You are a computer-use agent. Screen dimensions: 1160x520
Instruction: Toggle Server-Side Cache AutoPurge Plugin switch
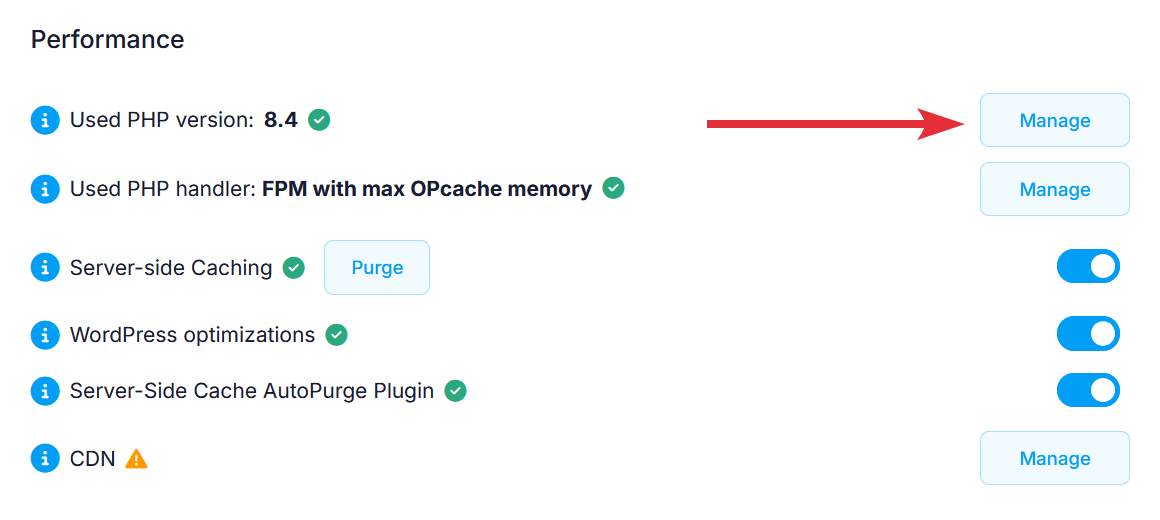(1088, 390)
